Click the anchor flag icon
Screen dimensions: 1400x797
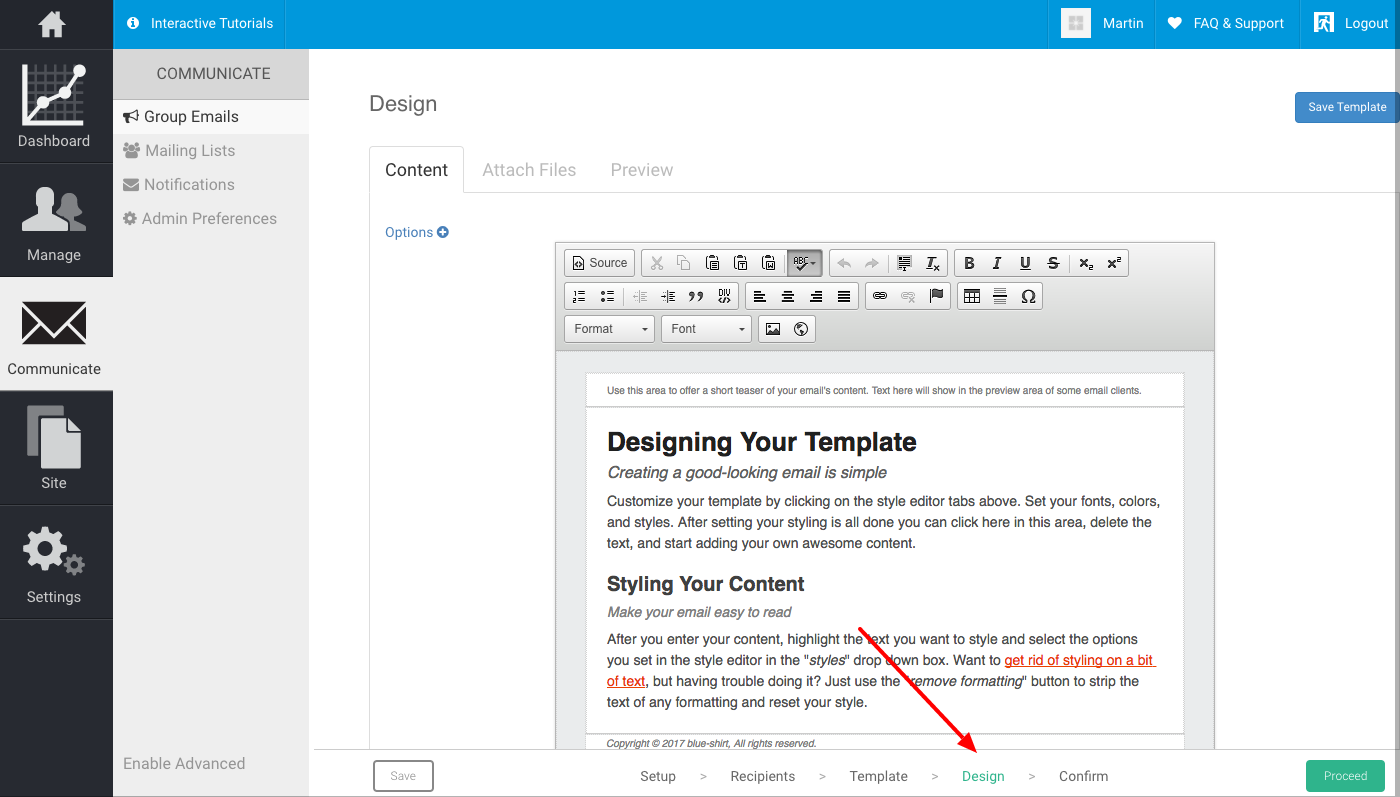coord(936,296)
